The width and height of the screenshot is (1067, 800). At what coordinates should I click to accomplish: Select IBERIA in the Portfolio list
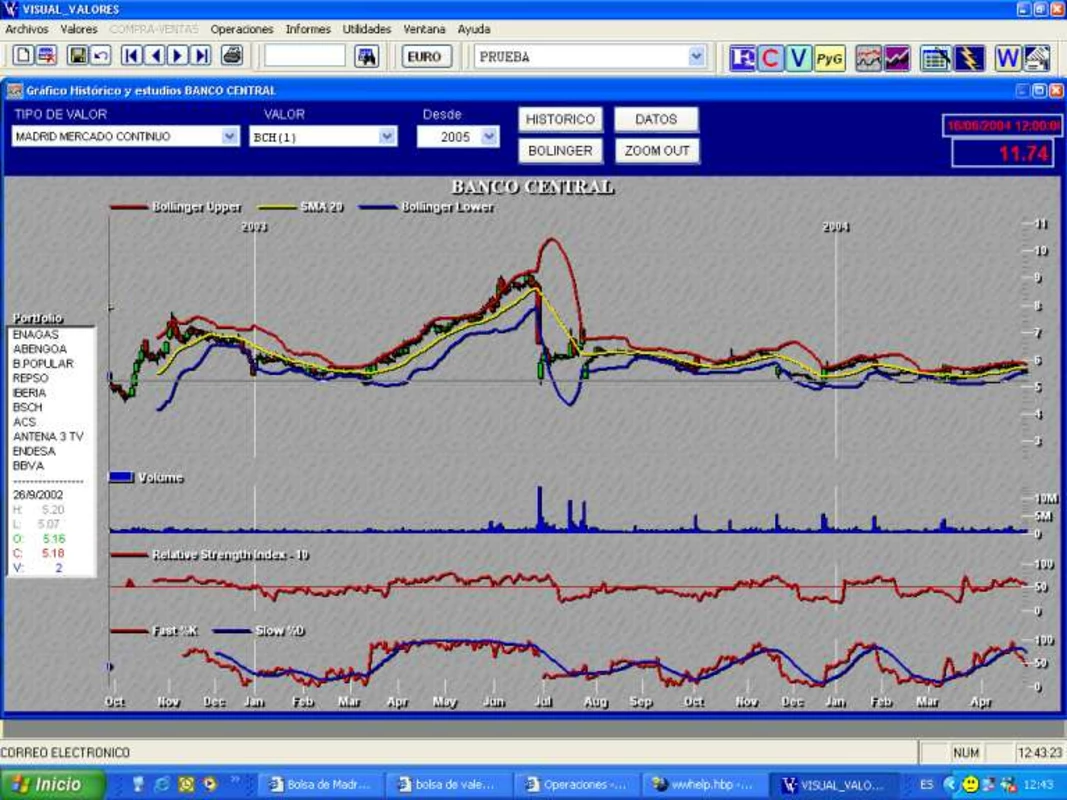[x=29, y=393]
